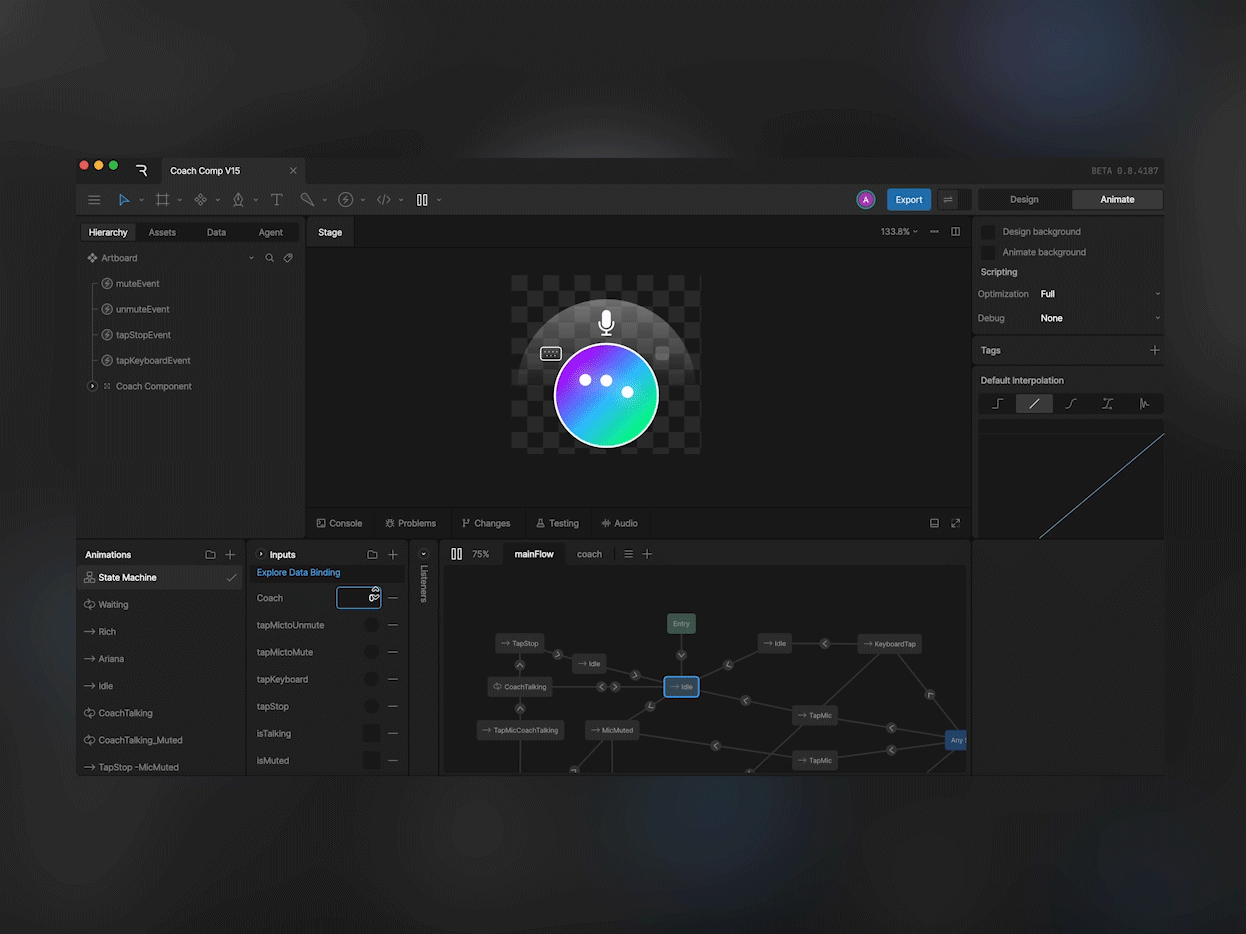
Task: Open the Select tool options arrow
Action: pos(141,200)
